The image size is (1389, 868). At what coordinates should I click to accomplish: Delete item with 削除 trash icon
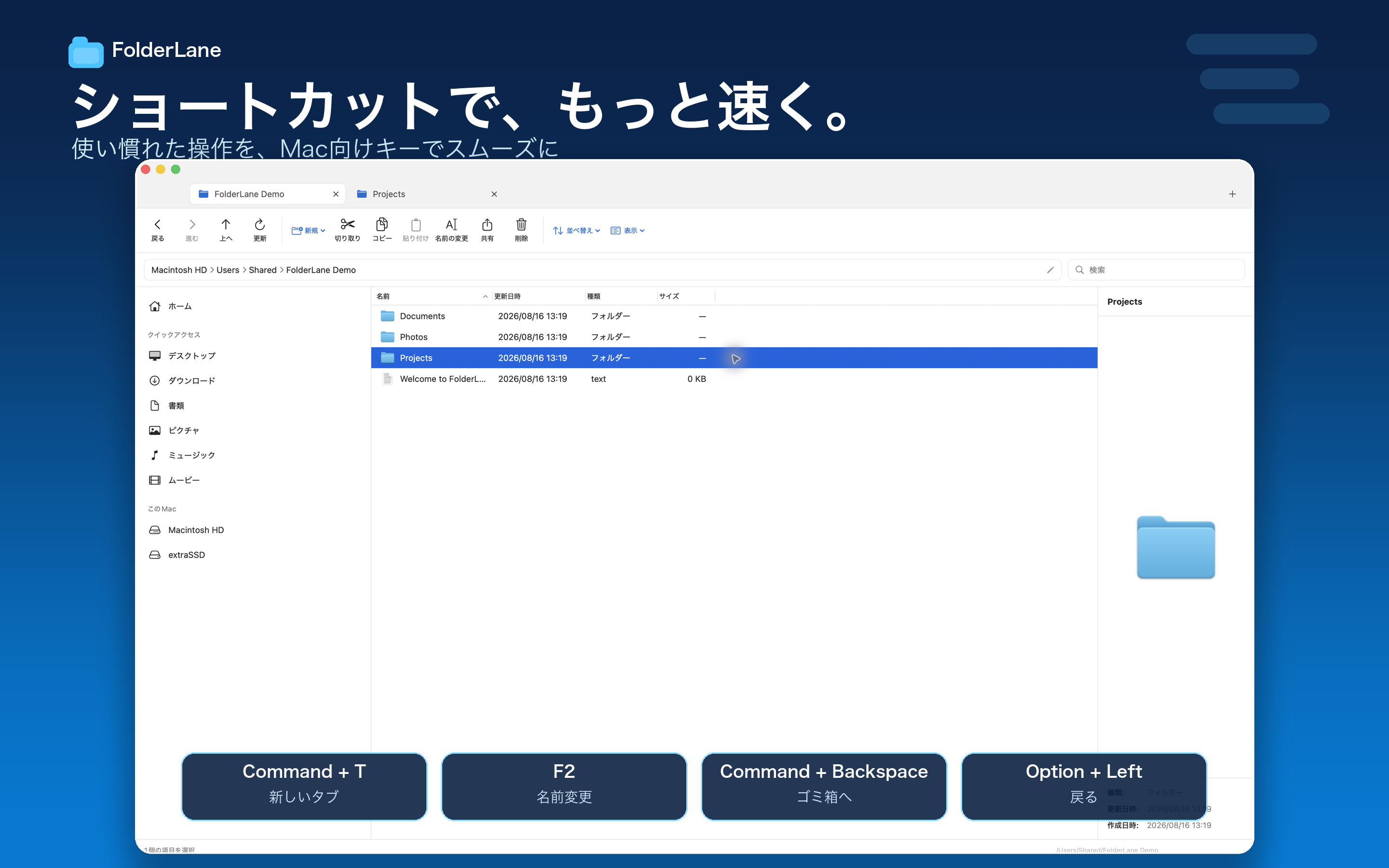(521, 230)
